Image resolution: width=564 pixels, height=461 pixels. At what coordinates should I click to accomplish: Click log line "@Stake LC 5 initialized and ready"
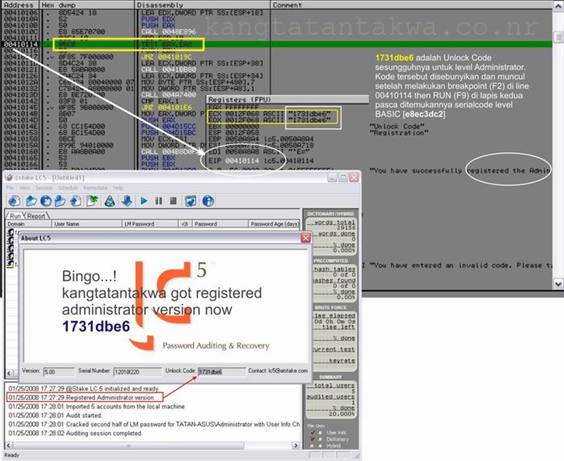(83, 388)
